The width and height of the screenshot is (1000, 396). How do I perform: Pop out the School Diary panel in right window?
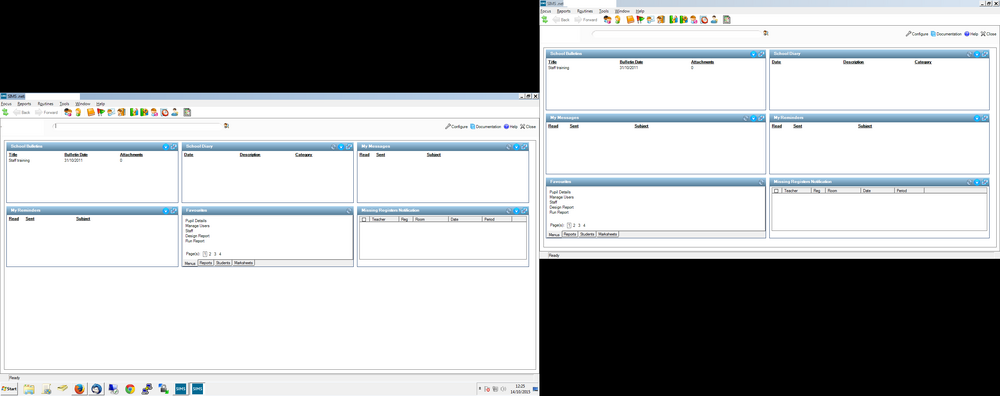(984, 54)
